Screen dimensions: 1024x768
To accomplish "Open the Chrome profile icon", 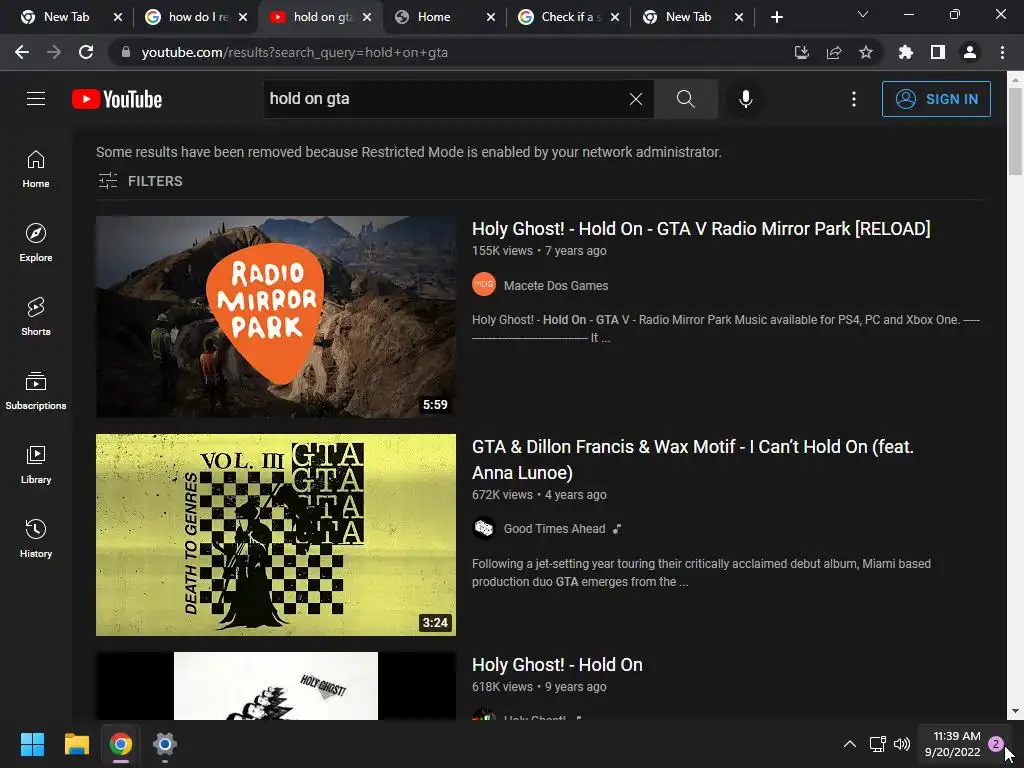I will pos(970,52).
